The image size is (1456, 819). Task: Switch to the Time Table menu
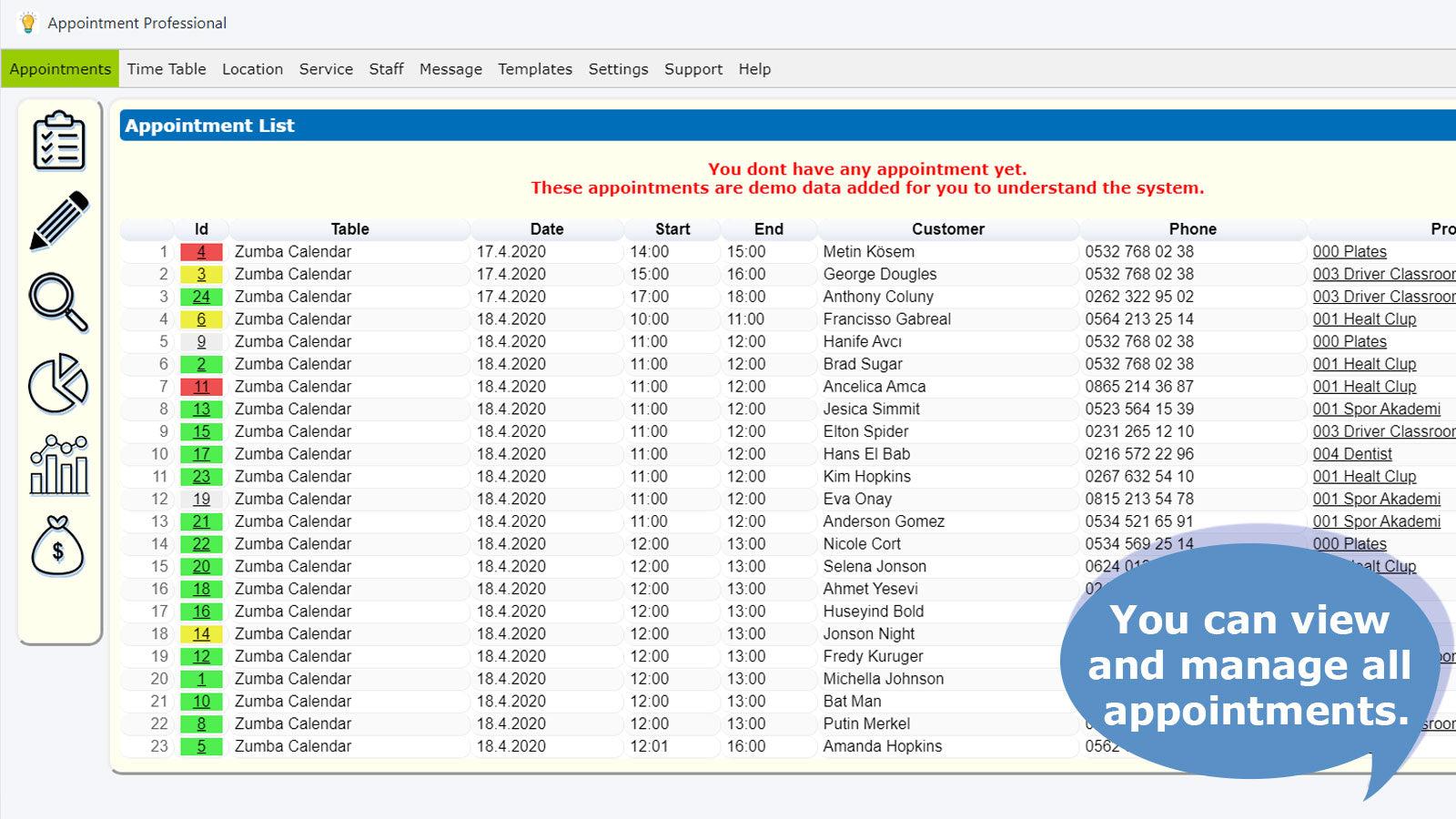(167, 68)
